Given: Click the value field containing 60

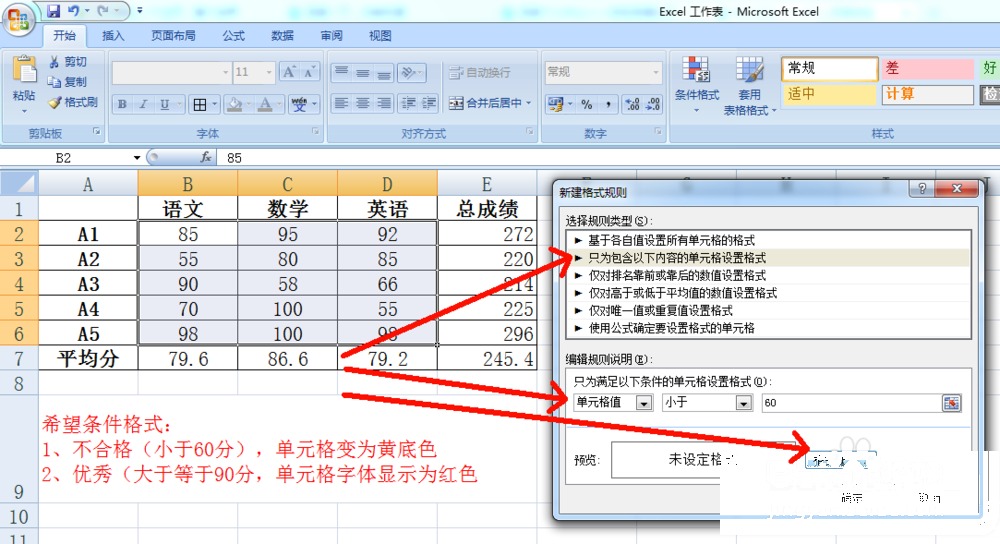Looking at the screenshot, I should click(851, 403).
